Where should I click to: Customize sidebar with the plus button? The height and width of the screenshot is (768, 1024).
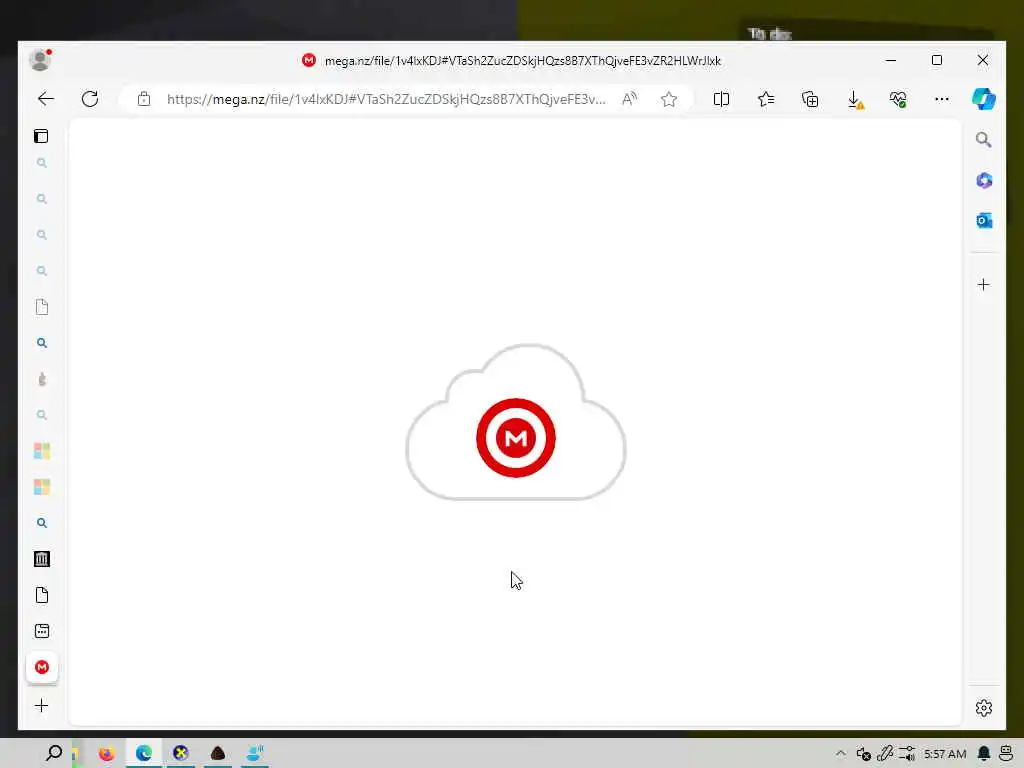984,285
